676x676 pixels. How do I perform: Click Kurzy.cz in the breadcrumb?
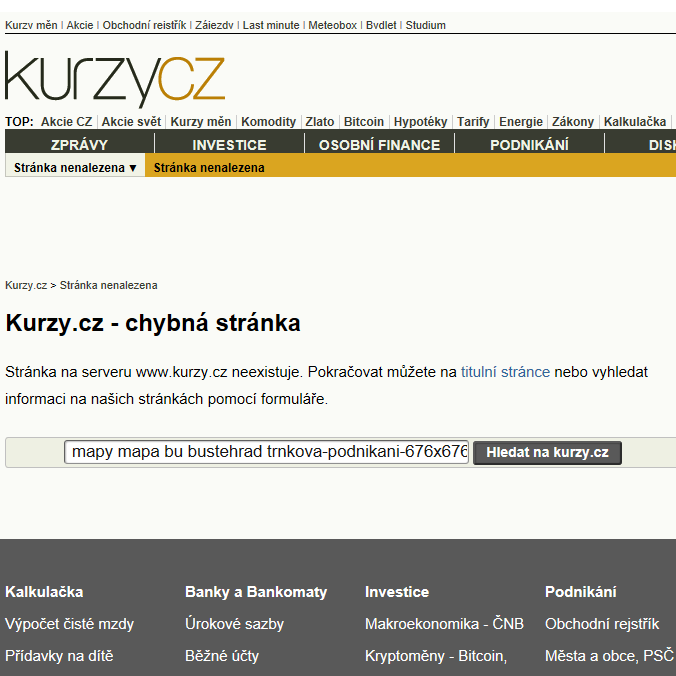coord(26,285)
